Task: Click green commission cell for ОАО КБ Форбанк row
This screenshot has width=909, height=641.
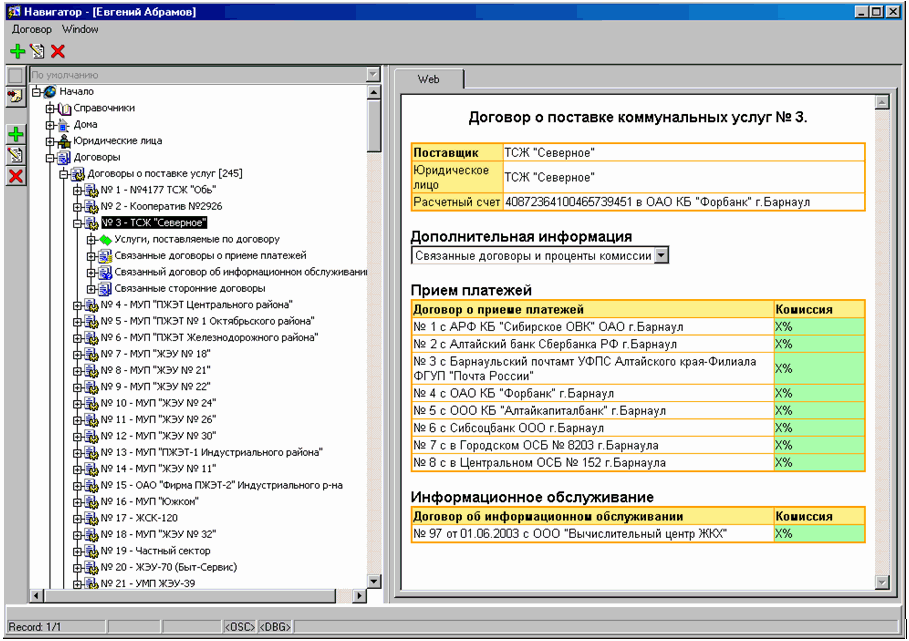Action: (818, 393)
